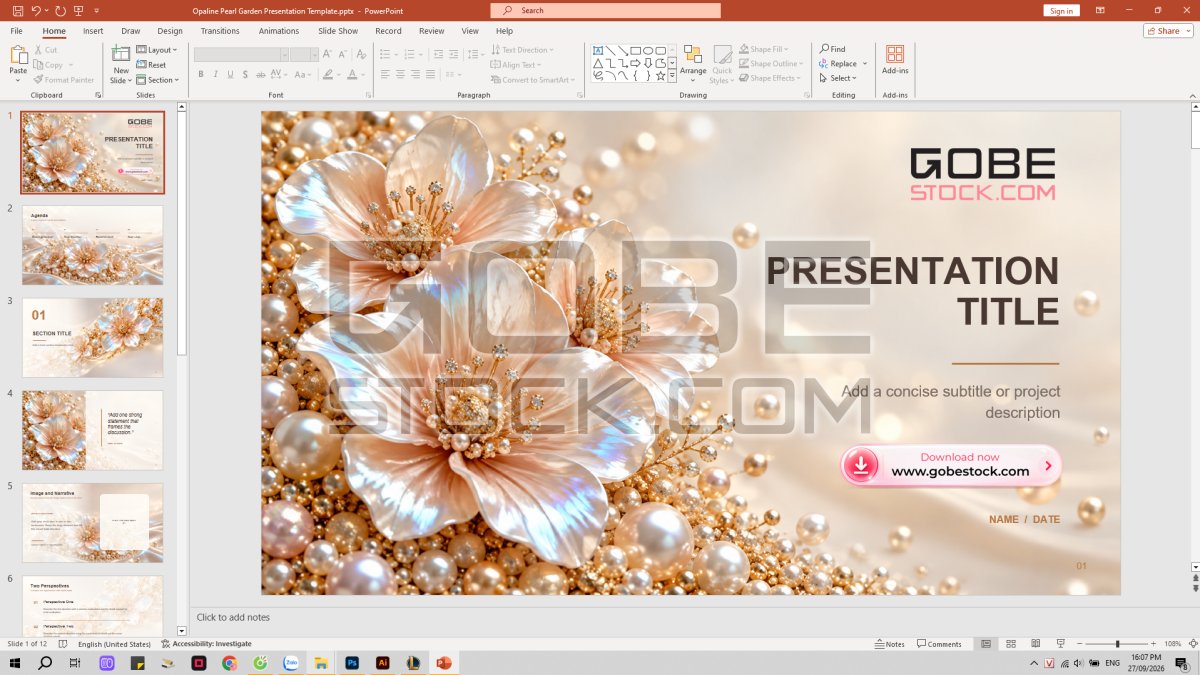The width and height of the screenshot is (1200, 675).
Task: Switch to Reading View icon
Action: 1035,644
